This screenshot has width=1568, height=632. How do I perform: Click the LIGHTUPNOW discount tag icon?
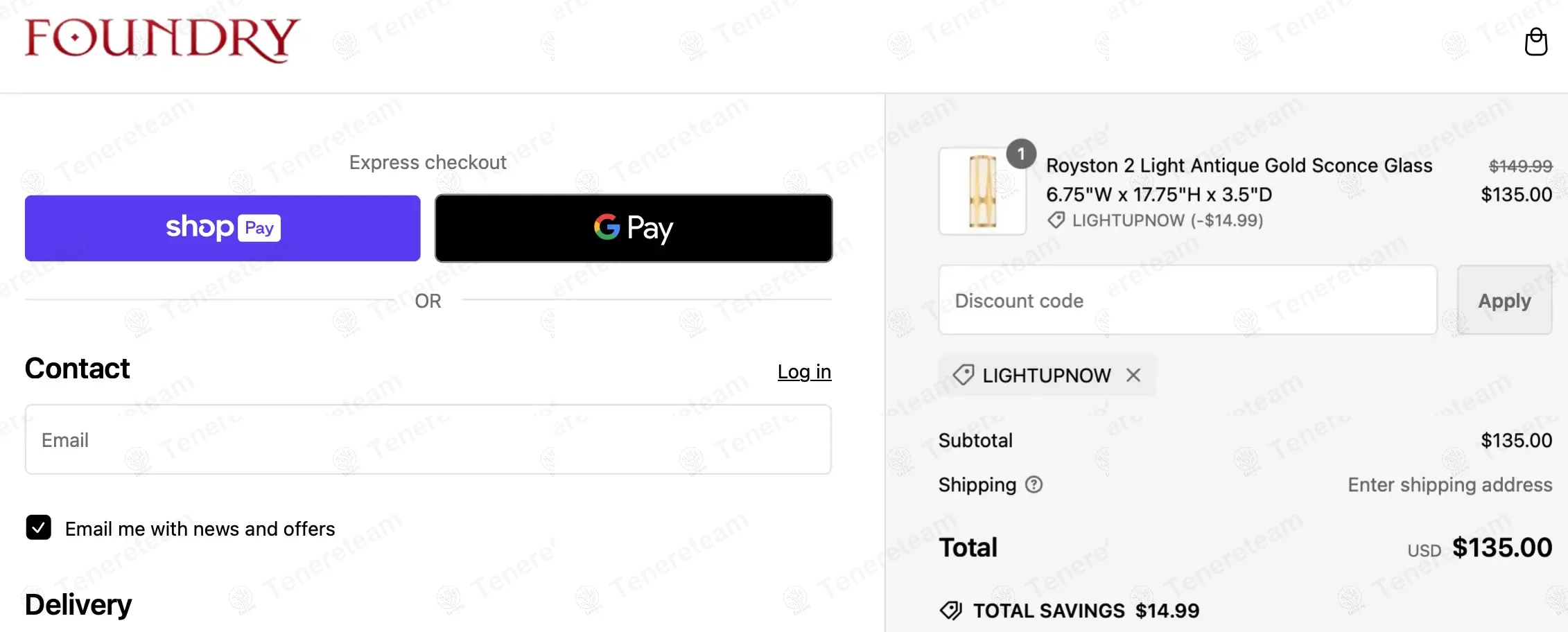click(964, 376)
